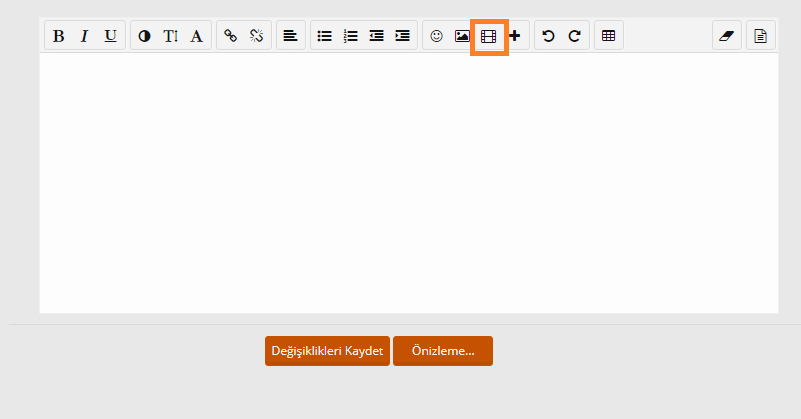801x419 pixels.
Task: Toggle bold formatting
Action: pyautogui.click(x=58, y=36)
